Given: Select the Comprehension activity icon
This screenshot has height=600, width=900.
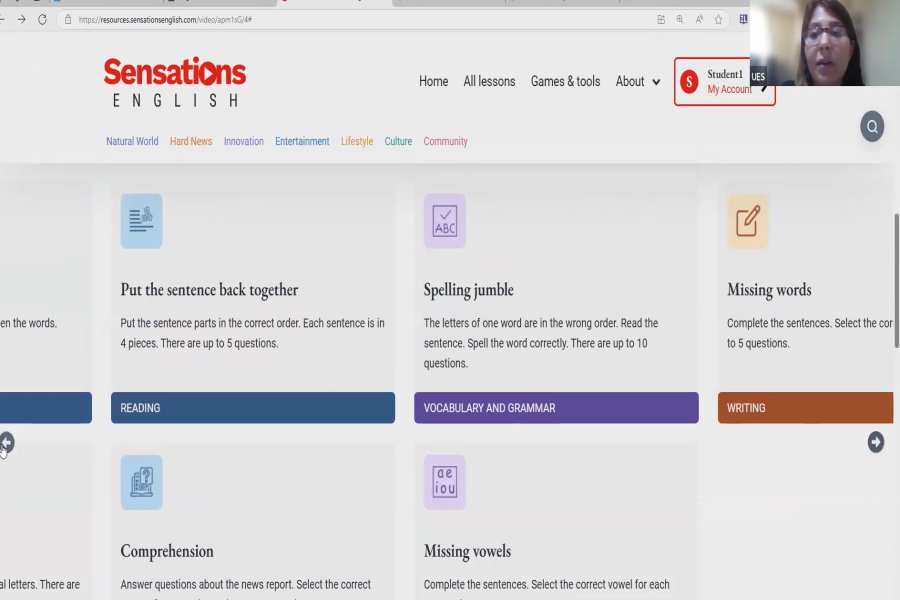Looking at the screenshot, I should tap(141, 482).
